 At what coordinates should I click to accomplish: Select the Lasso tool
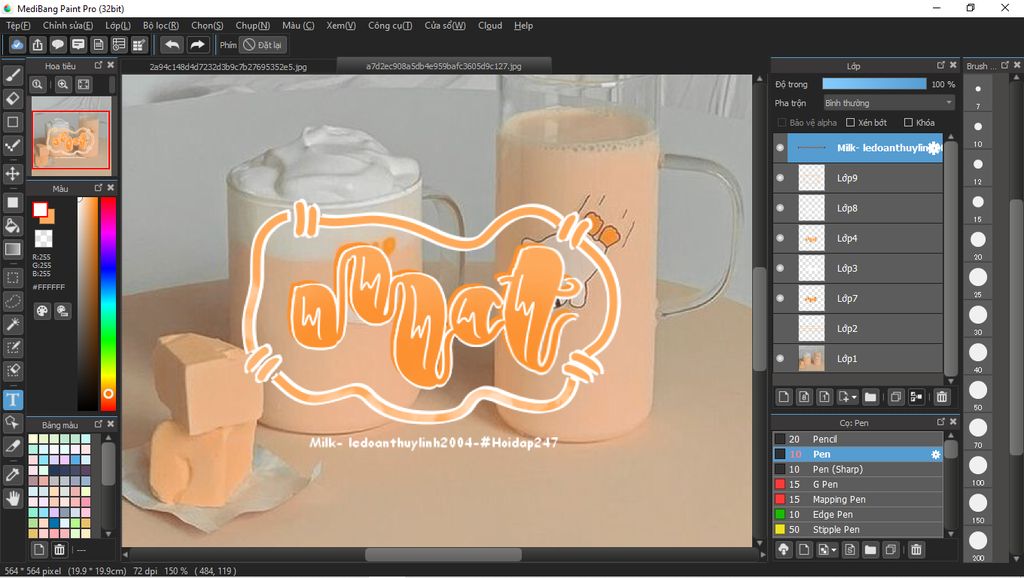[x=12, y=301]
